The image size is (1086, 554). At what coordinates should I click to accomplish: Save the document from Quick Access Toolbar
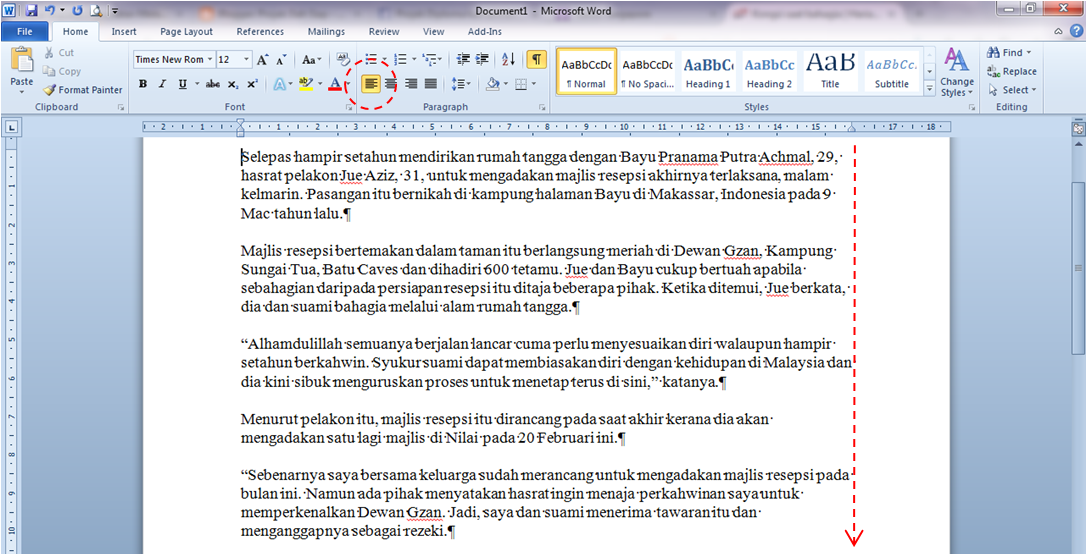32,11
